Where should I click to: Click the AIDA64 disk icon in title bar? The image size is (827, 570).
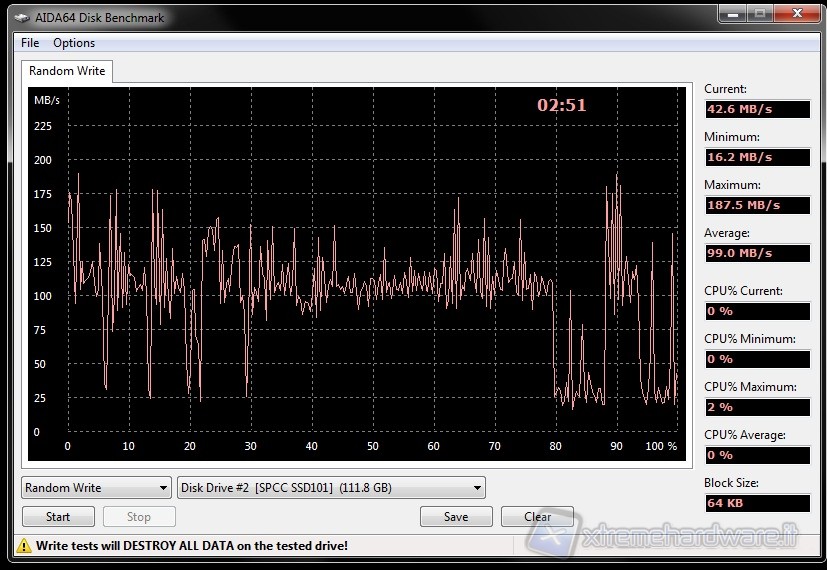21,18
